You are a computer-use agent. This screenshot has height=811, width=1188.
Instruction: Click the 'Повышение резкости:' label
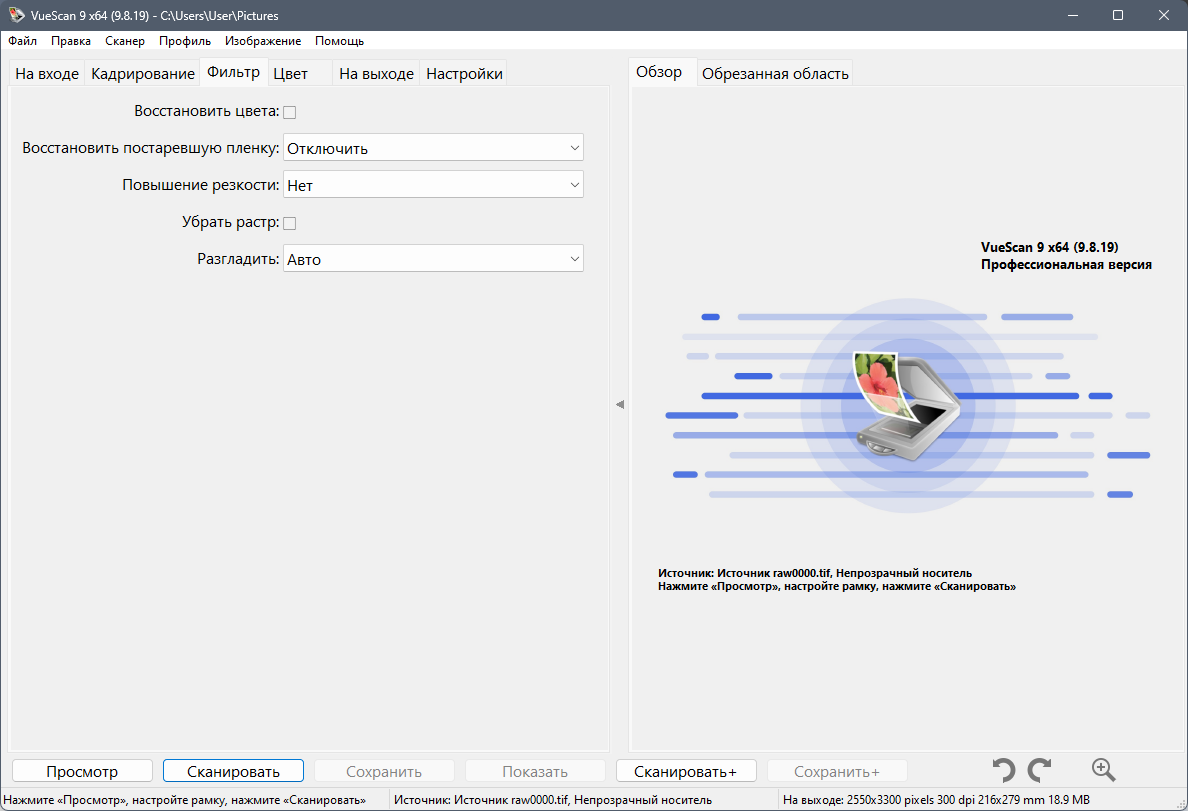point(201,185)
